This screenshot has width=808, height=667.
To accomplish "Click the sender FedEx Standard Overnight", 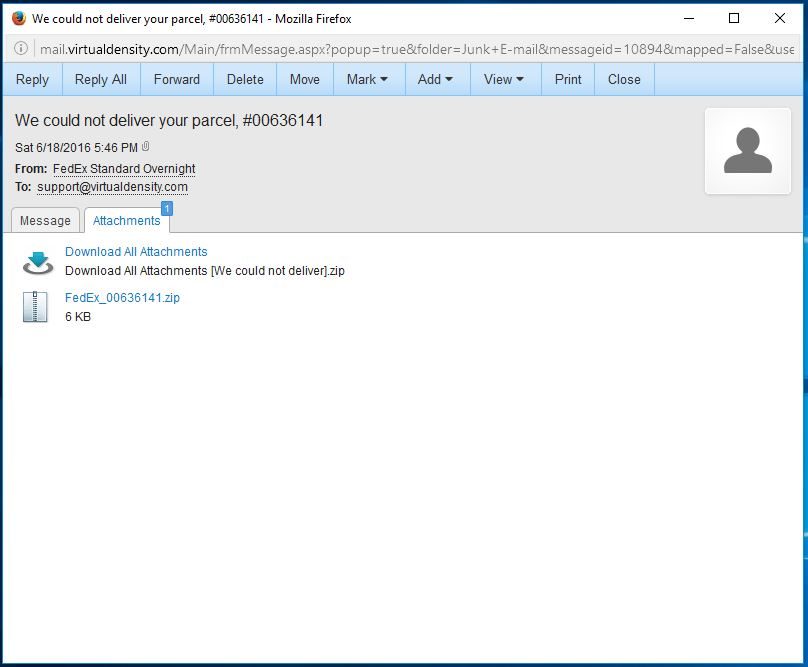I will 124,169.
